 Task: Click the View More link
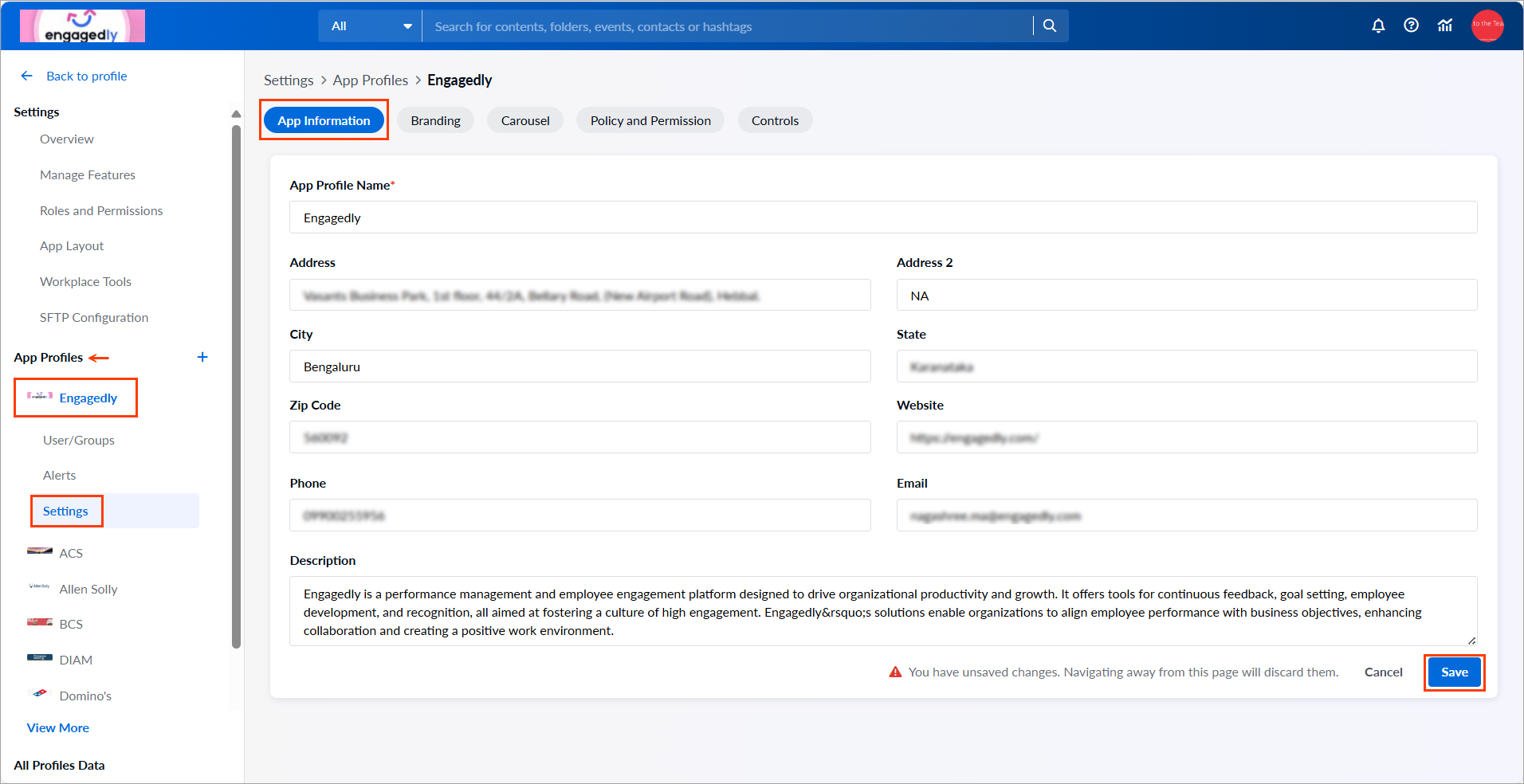point(58,727)
